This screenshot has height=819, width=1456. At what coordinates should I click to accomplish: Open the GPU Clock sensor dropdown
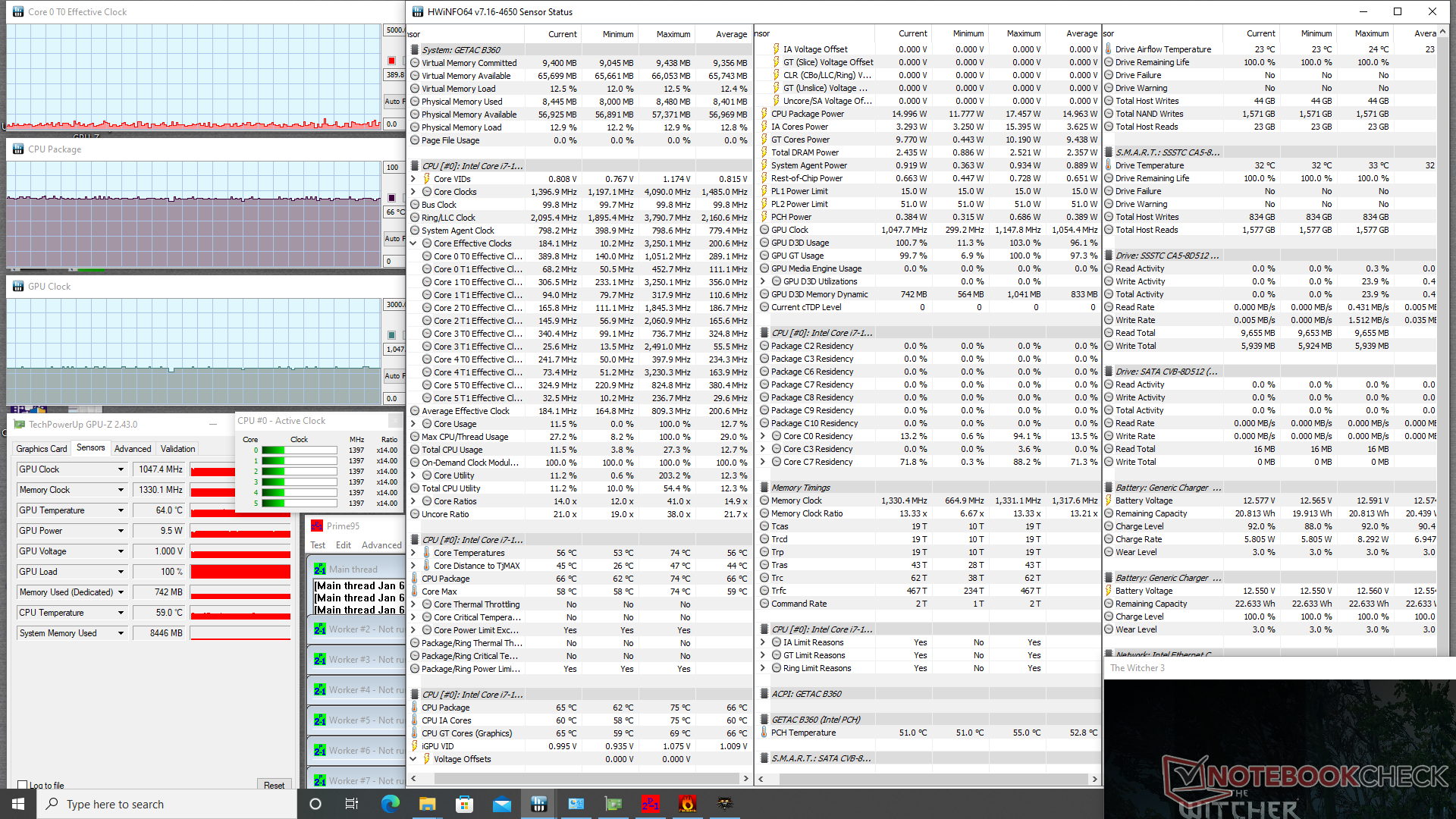tap(121, 469)
